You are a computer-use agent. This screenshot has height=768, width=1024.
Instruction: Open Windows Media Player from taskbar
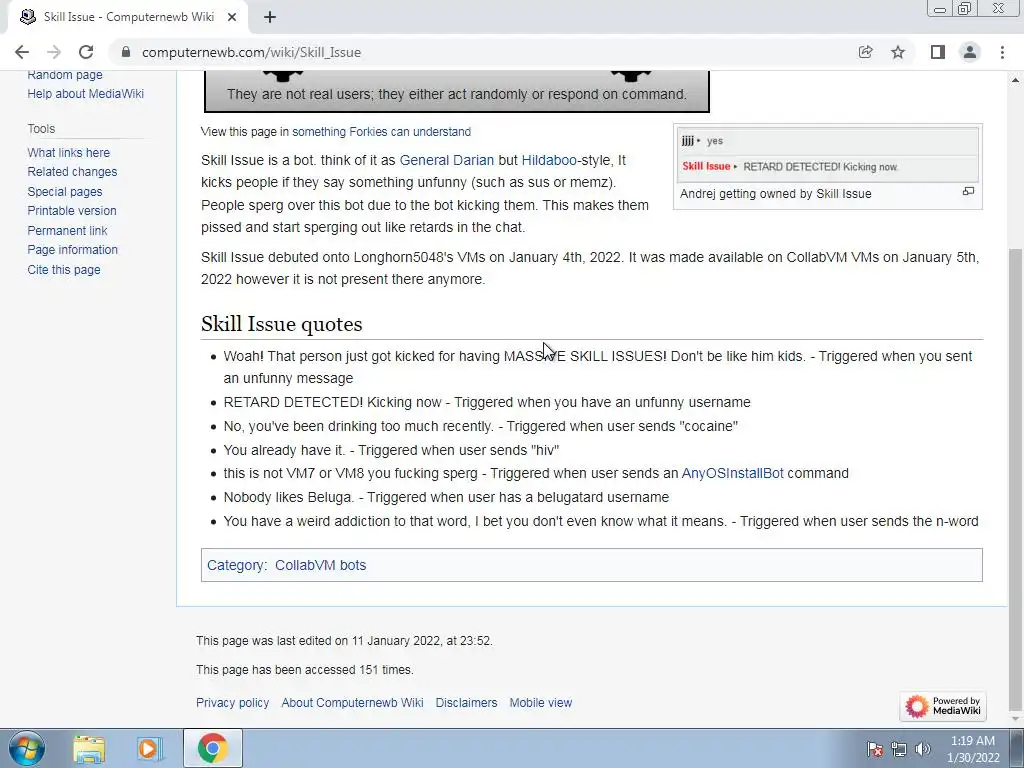point(149,748)
